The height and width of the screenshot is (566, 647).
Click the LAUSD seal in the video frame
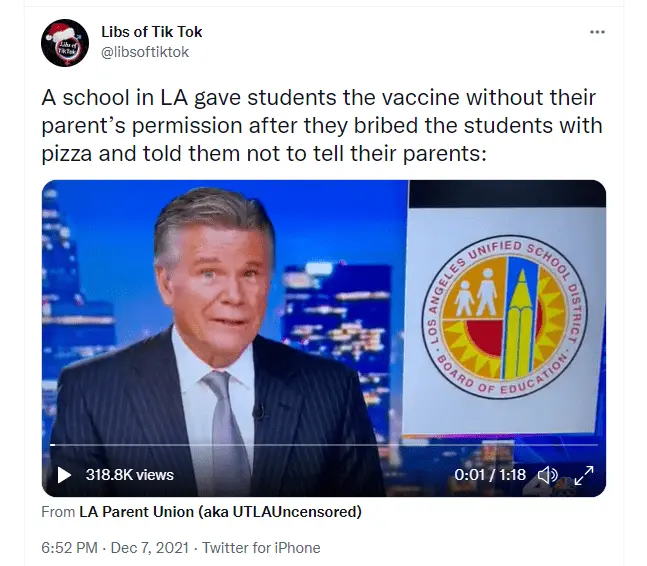[504, 318]
